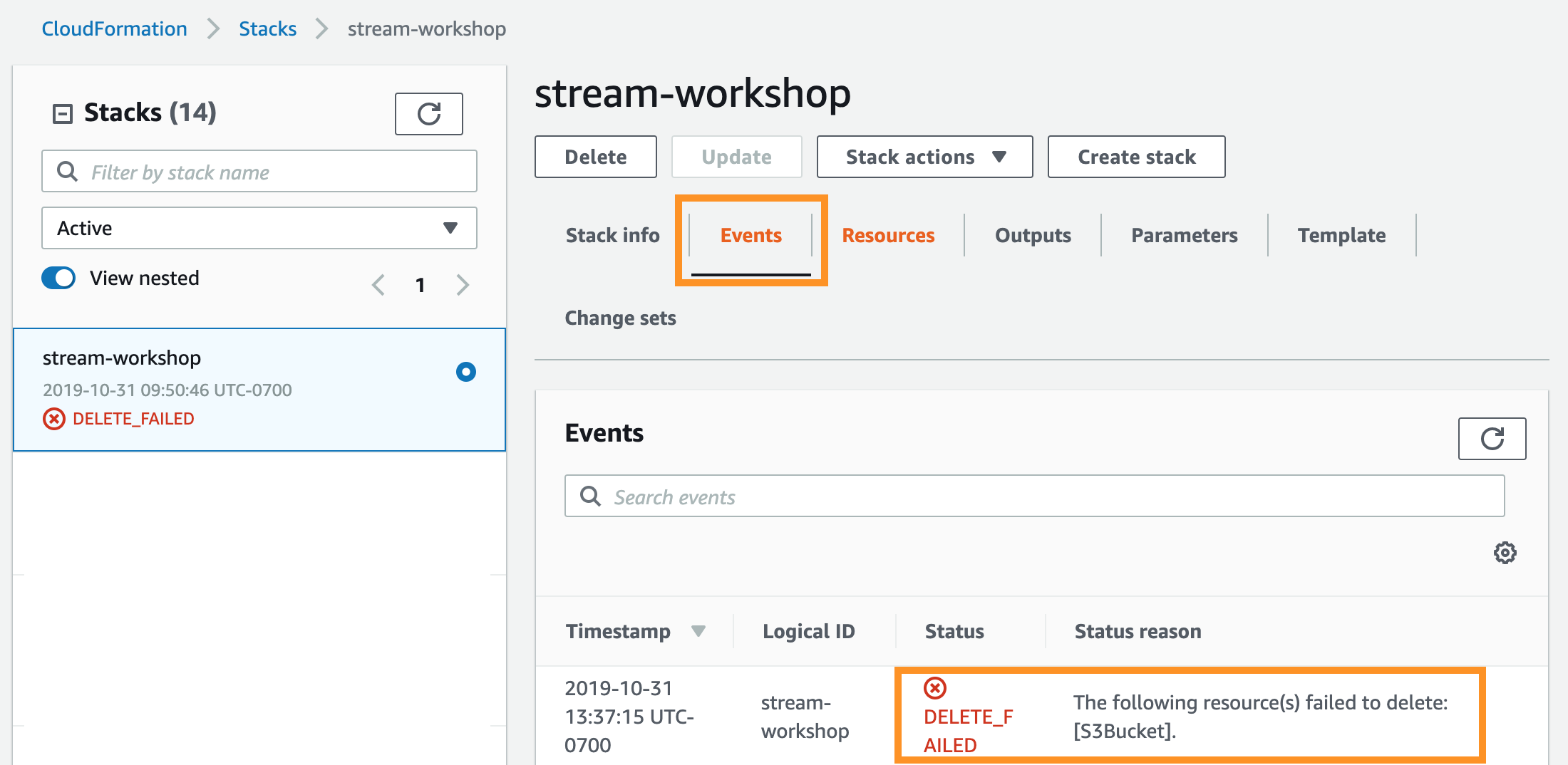
Task: Click the Status column header
Action: (954, 631)
